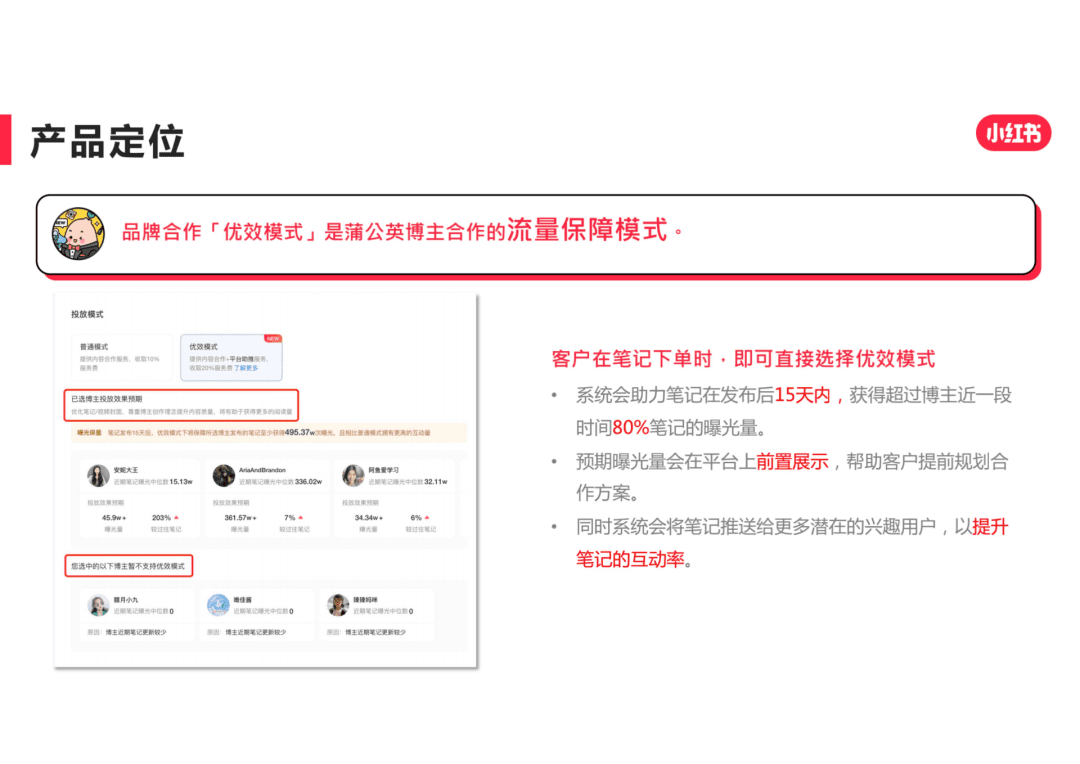The image size is (1080, 764).
Task: Click the 7% increase value
Action: click(x=289, y=517)
